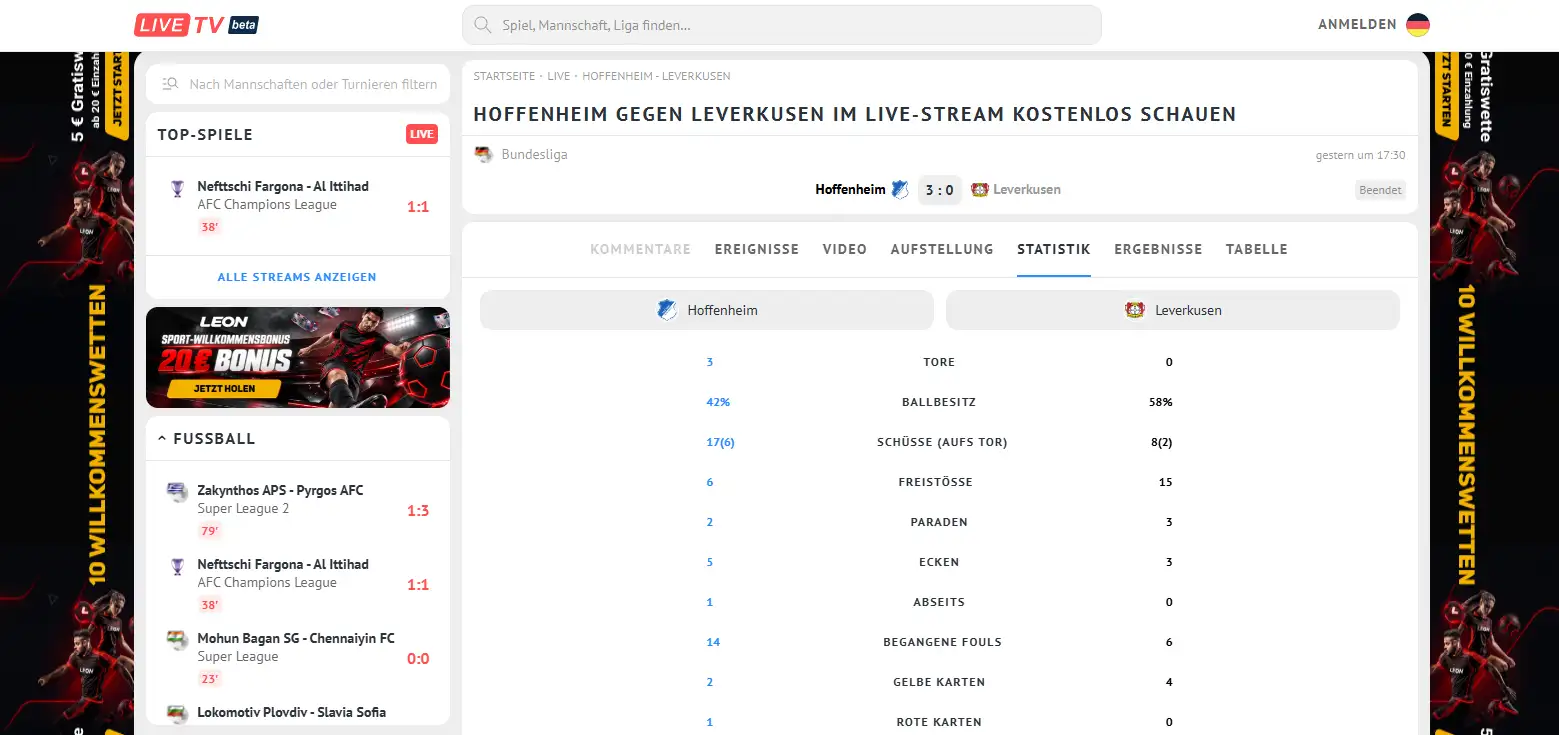Open the Ergebnisse tab

click(x=1158, y=249)
